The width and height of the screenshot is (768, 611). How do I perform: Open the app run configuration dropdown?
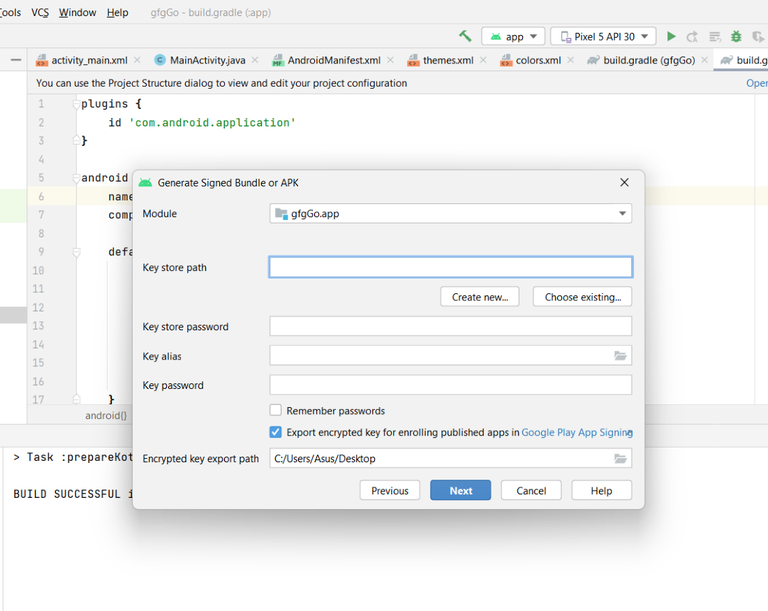click(x=513, y=36)
